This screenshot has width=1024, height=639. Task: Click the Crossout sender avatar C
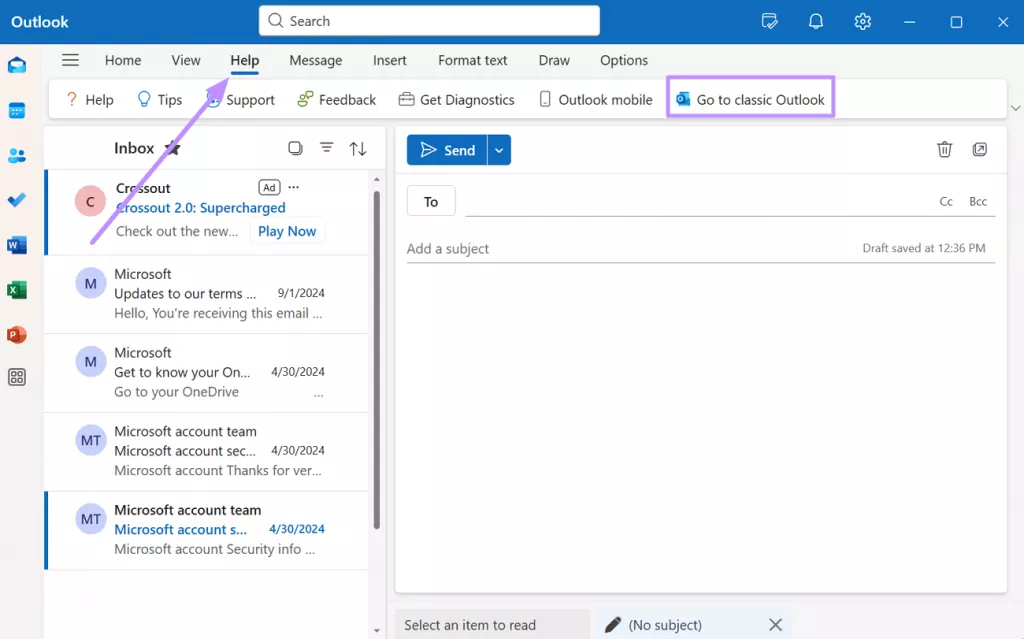pos(90,202)
